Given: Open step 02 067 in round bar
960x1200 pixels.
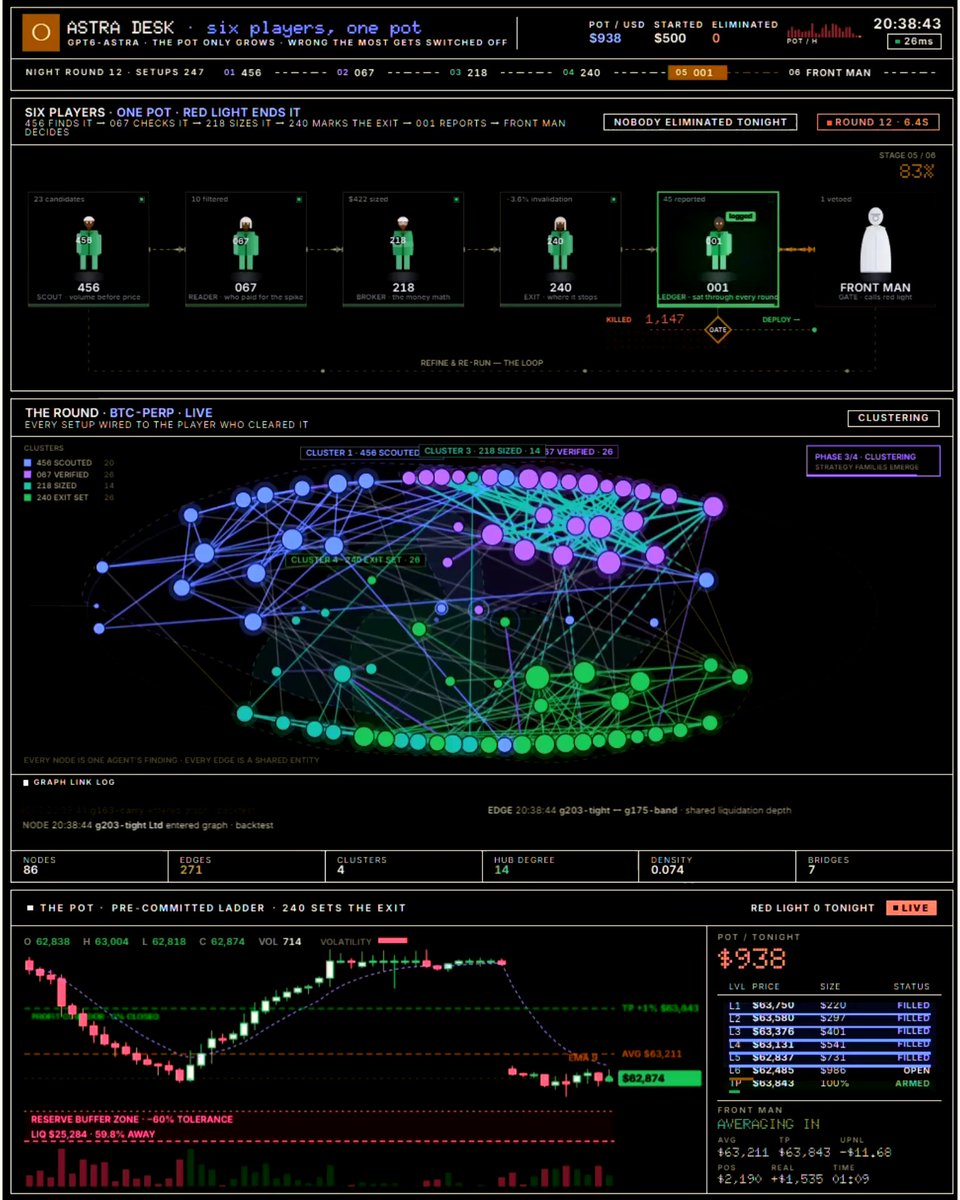Looking at the screenshot, I should point(356,73).
